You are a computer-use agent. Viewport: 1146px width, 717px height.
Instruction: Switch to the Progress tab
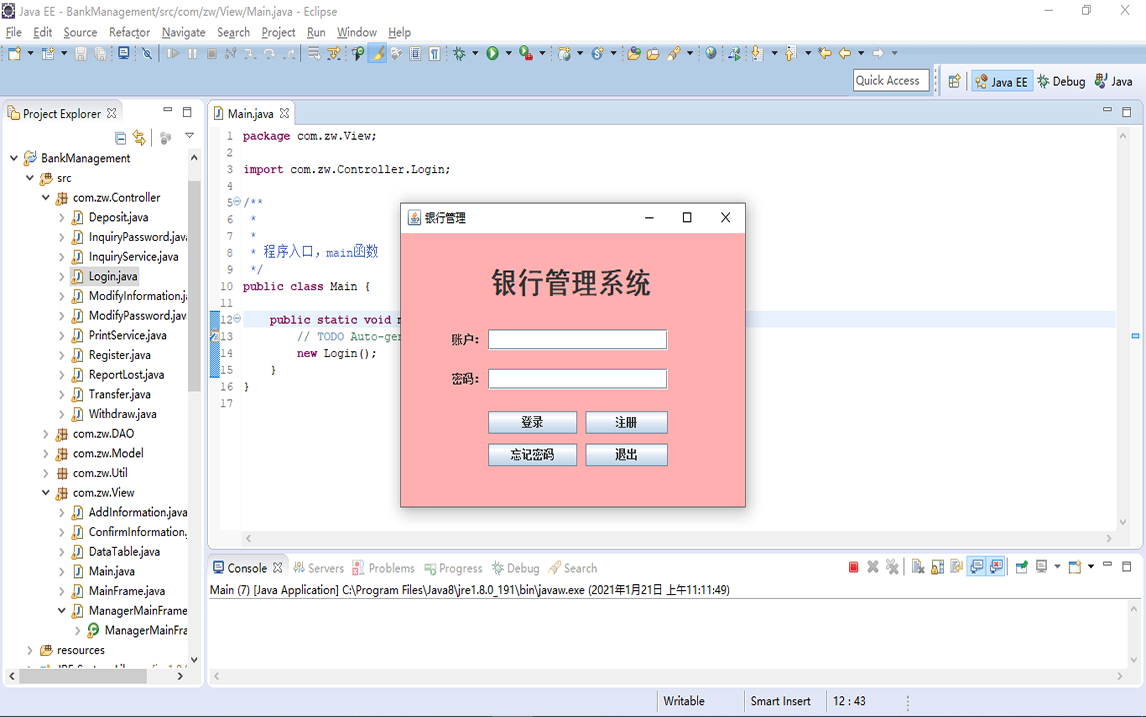pos(453,568)
